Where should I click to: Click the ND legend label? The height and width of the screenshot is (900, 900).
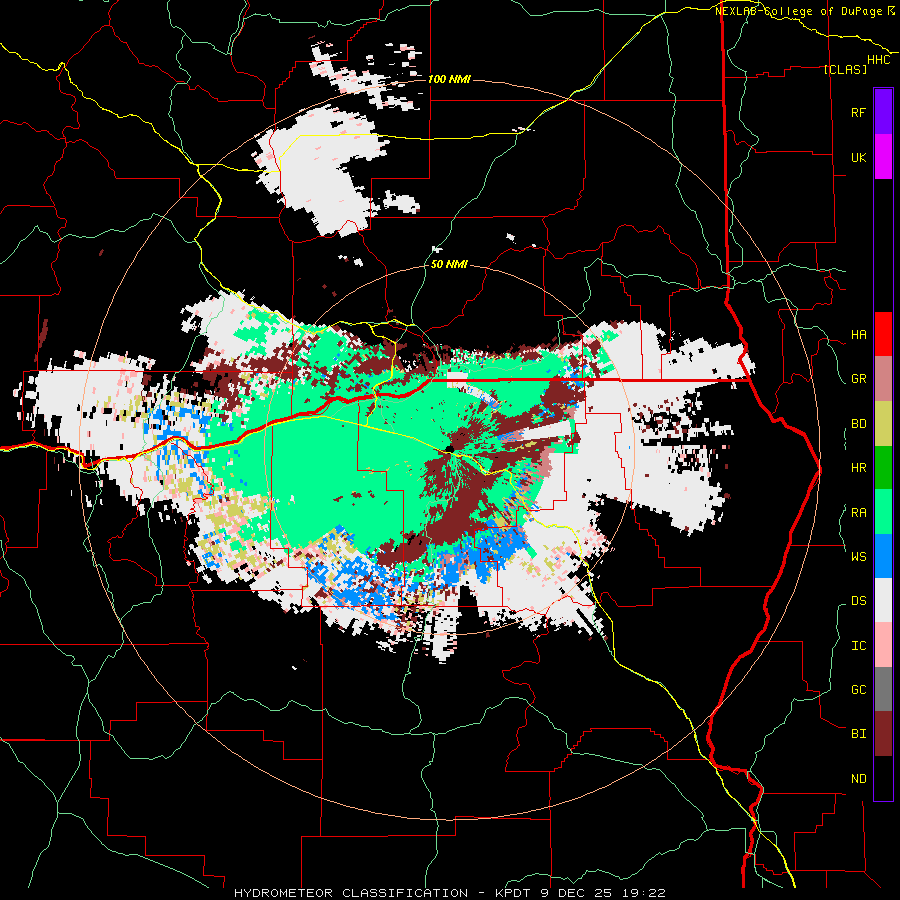[858, 779]
